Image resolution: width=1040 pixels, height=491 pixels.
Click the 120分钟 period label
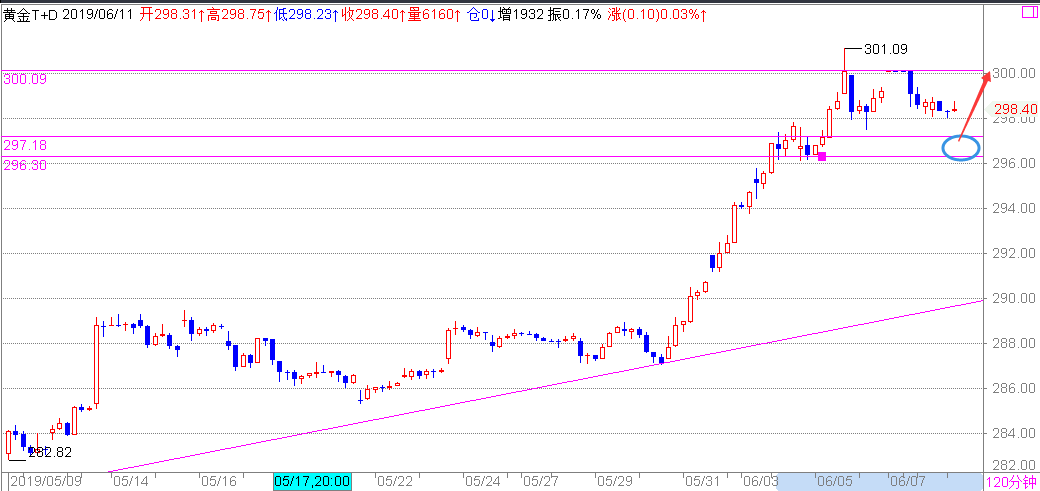coord(1009,482)
